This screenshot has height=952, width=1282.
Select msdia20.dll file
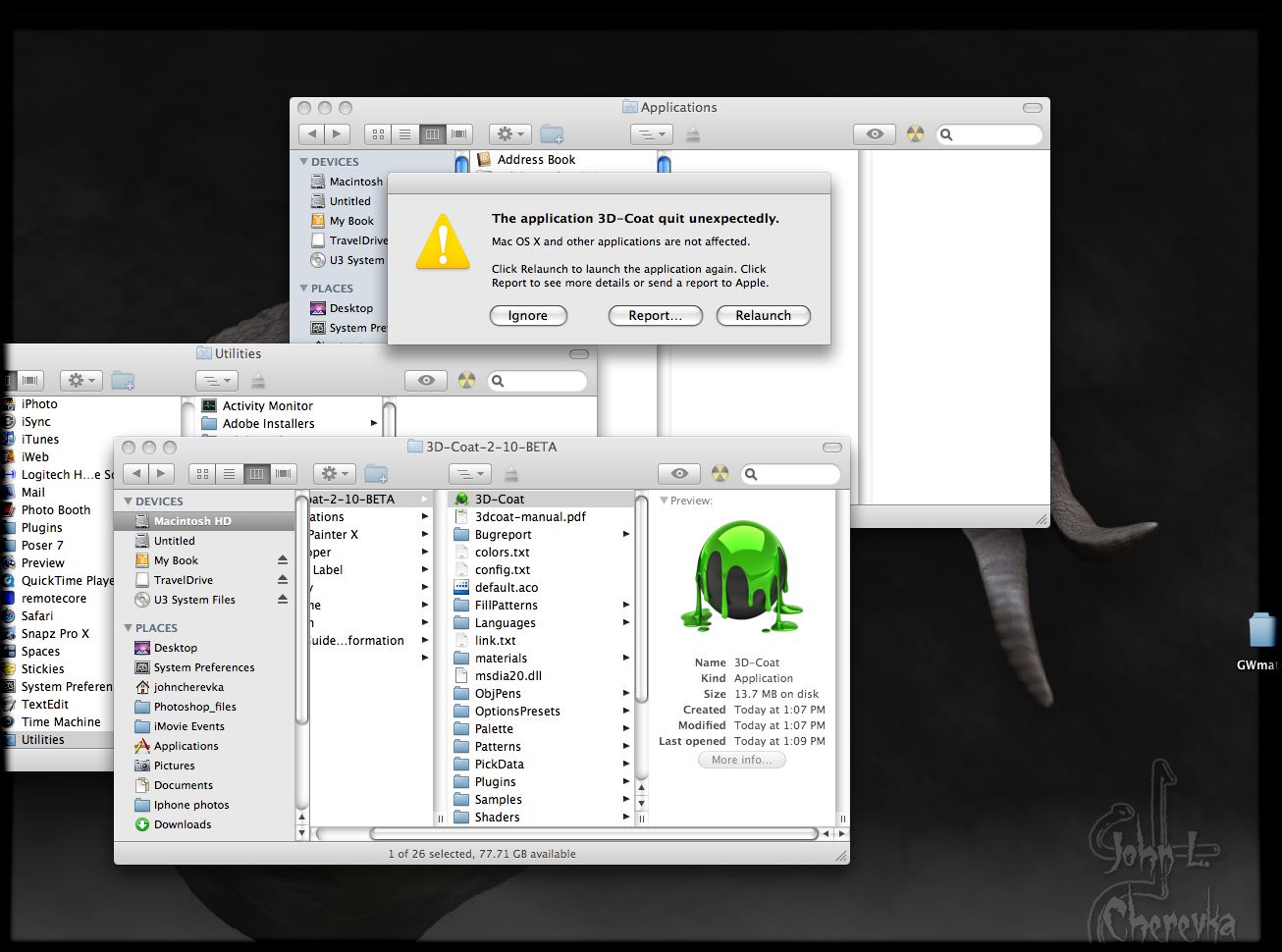tap(541, 676)
